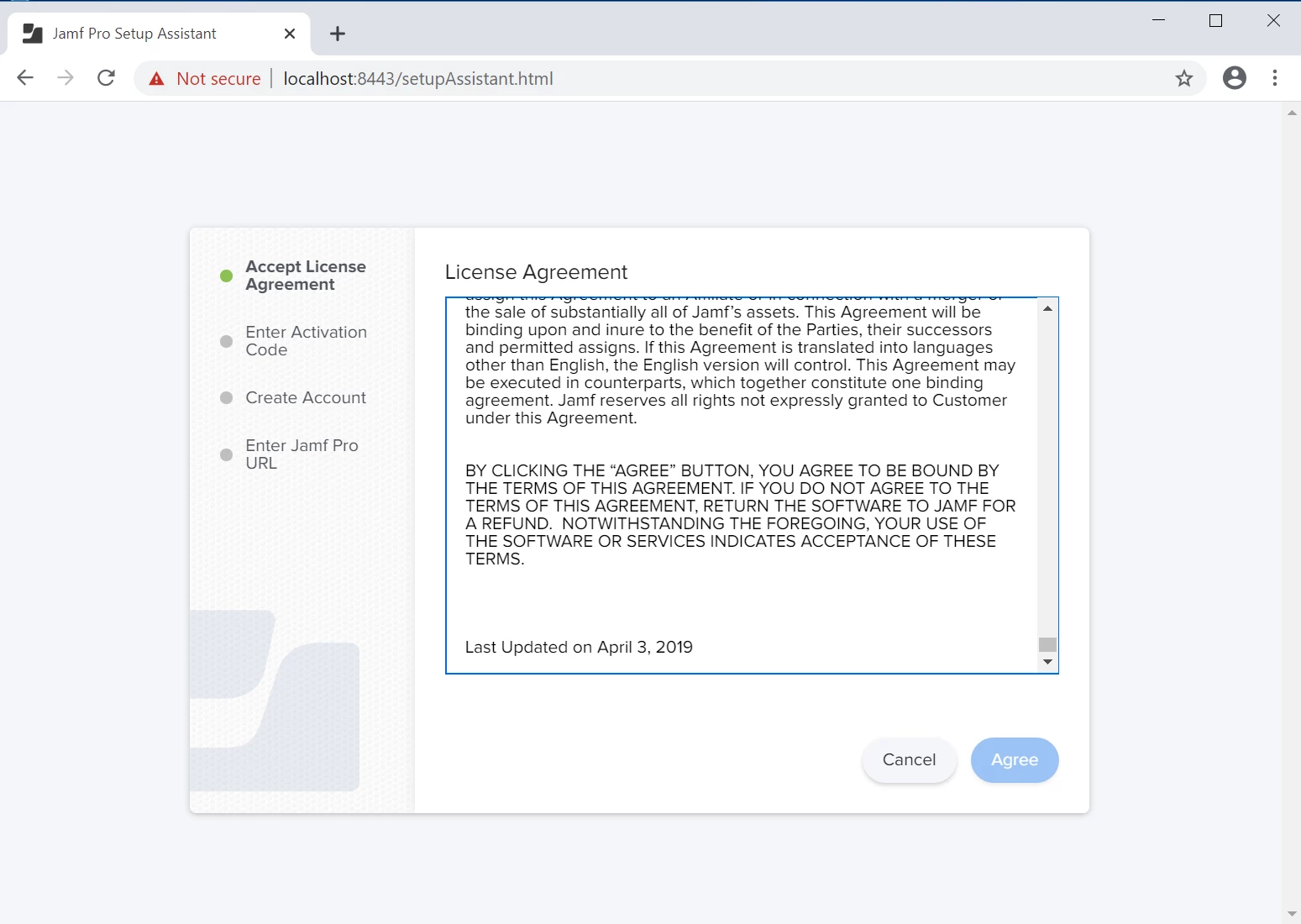Click the Not secure label text

tap(218, 79)
